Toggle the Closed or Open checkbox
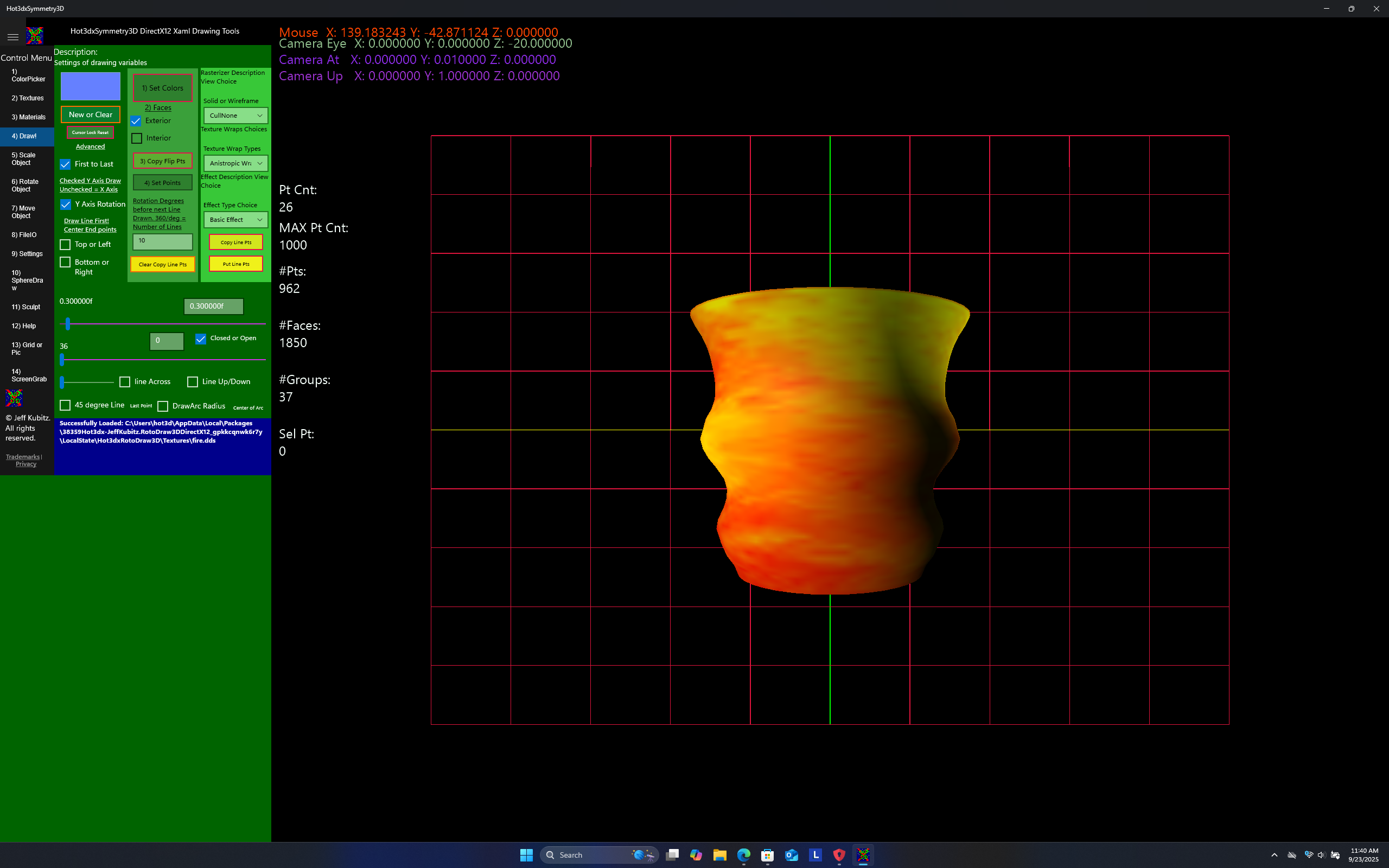1389x868 pixels. point(201,339)
